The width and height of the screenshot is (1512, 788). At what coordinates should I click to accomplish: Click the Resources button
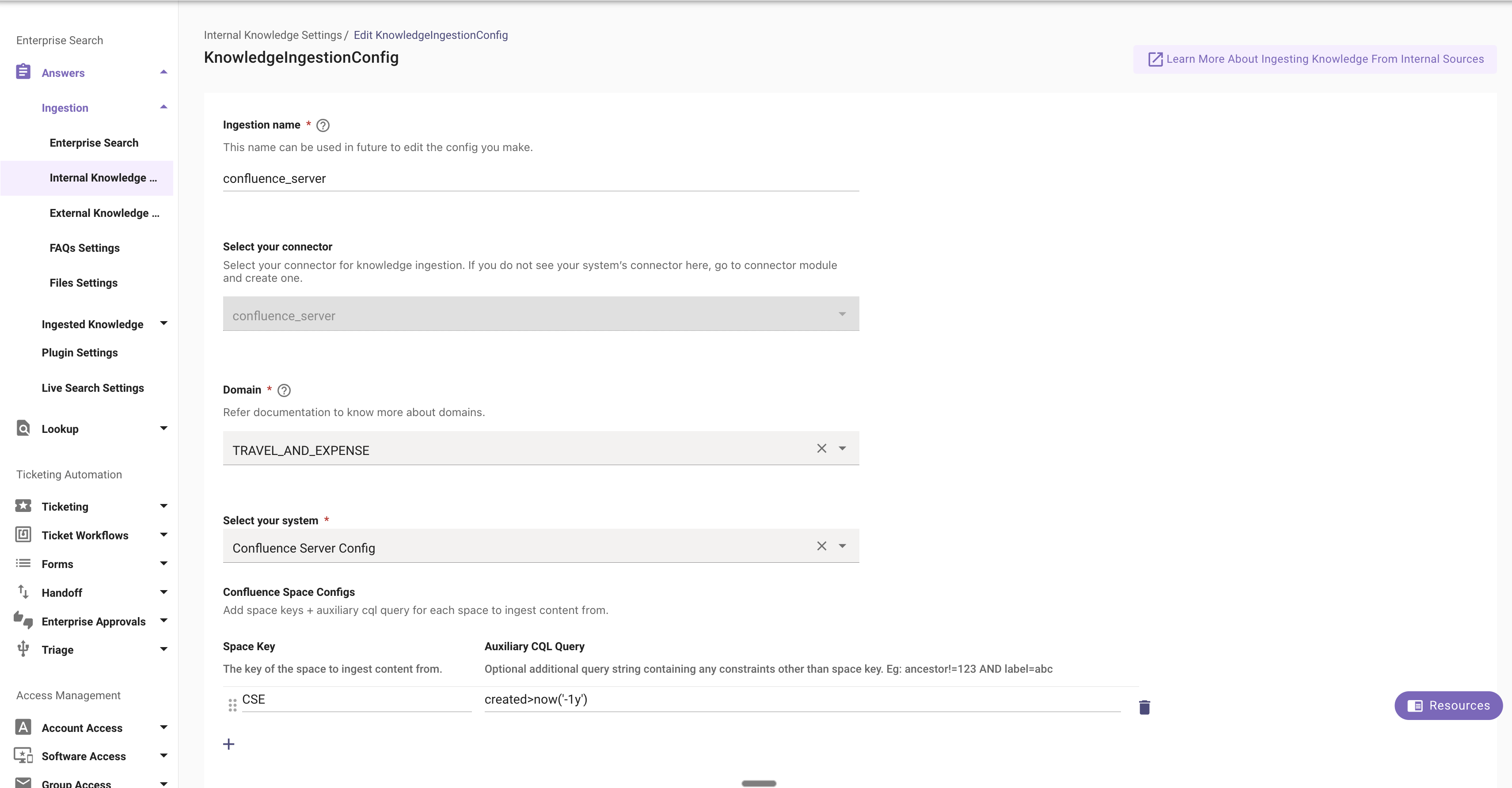pyautogui.click(x=1448, y=705)
